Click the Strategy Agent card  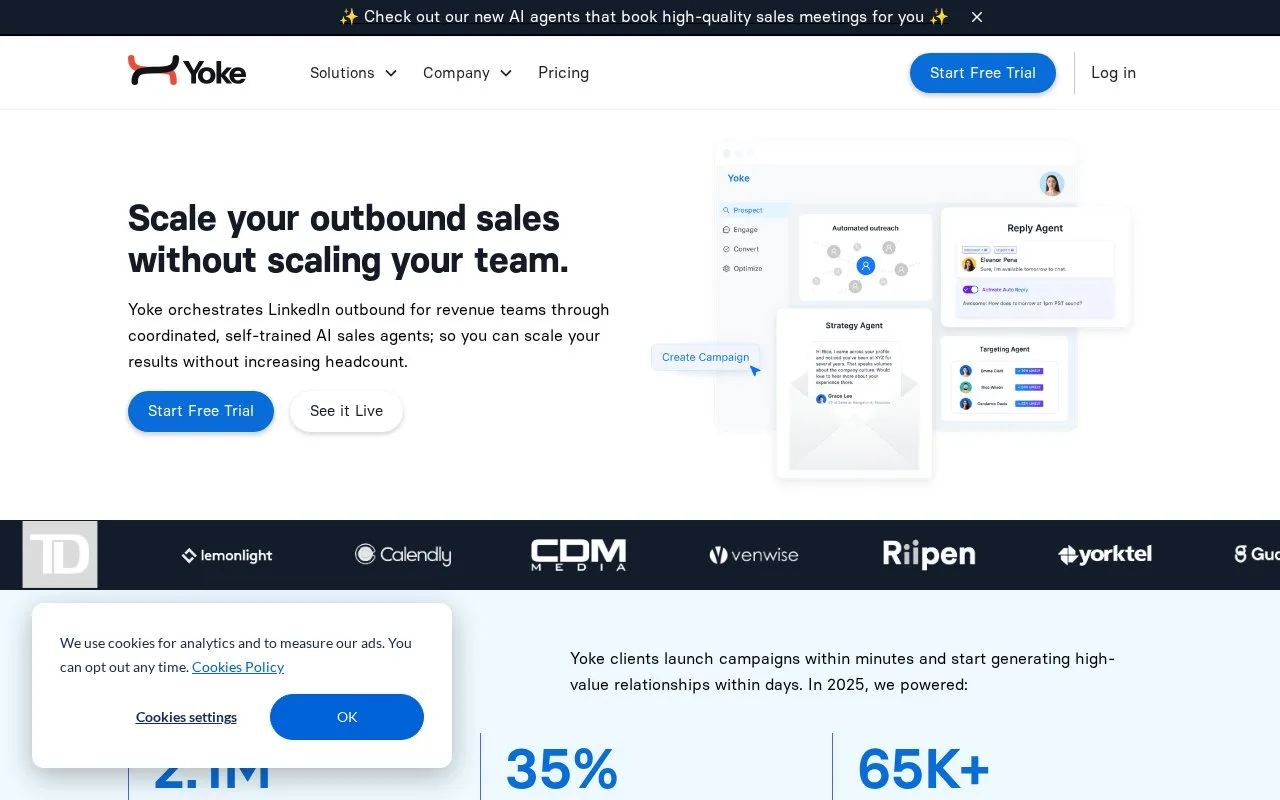click(854, 393)
